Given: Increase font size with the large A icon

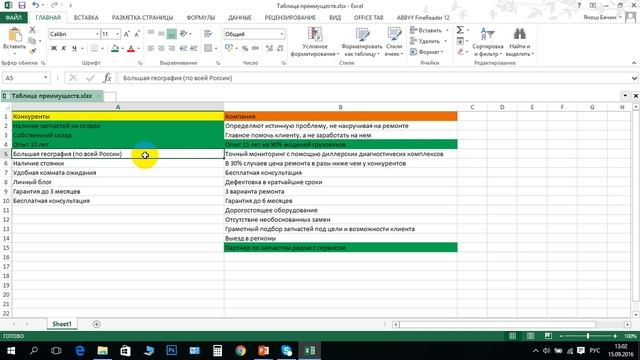Looking at the screenshot, I should point(127,34).
